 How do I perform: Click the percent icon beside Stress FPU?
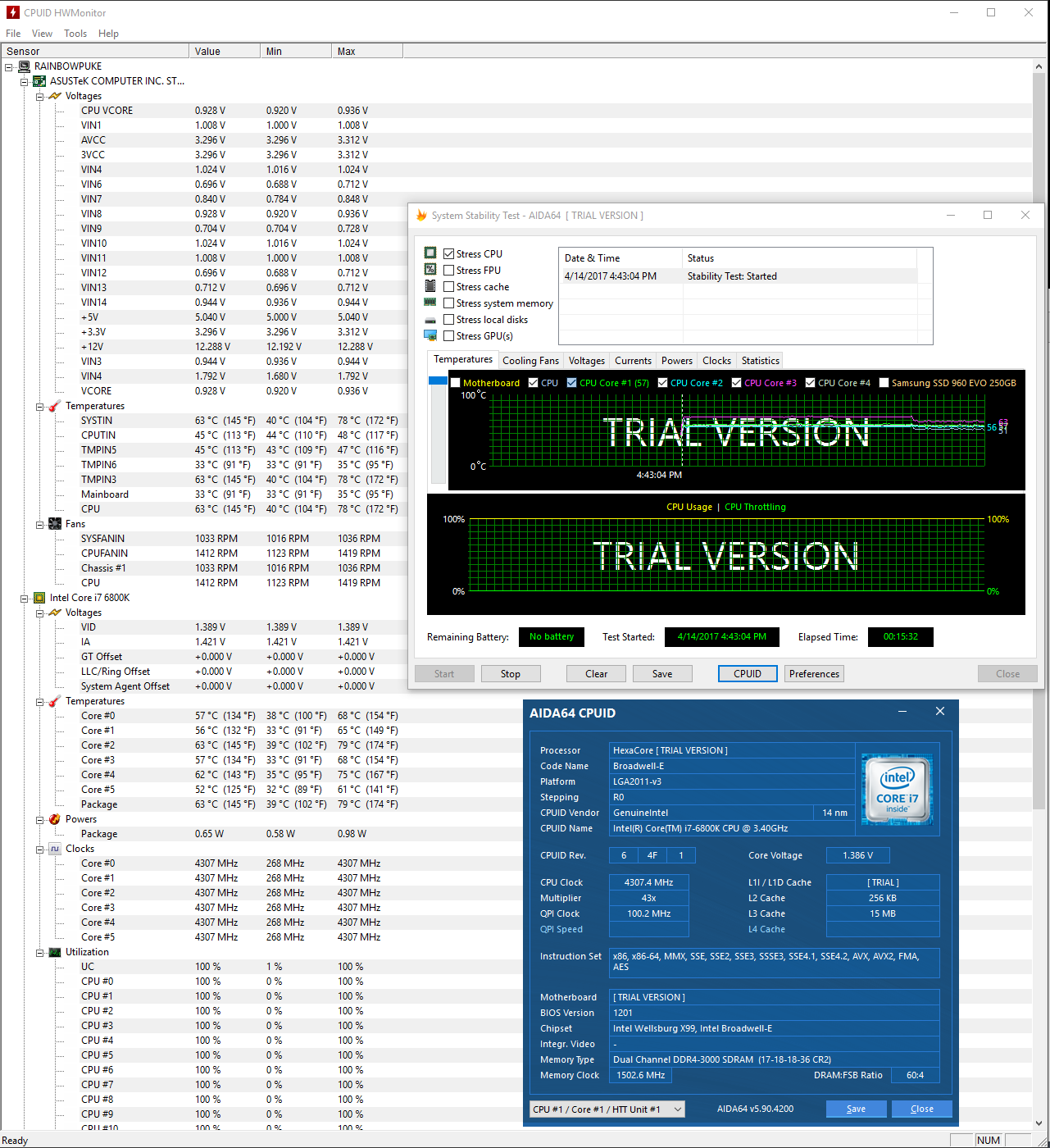coord(430,269)
